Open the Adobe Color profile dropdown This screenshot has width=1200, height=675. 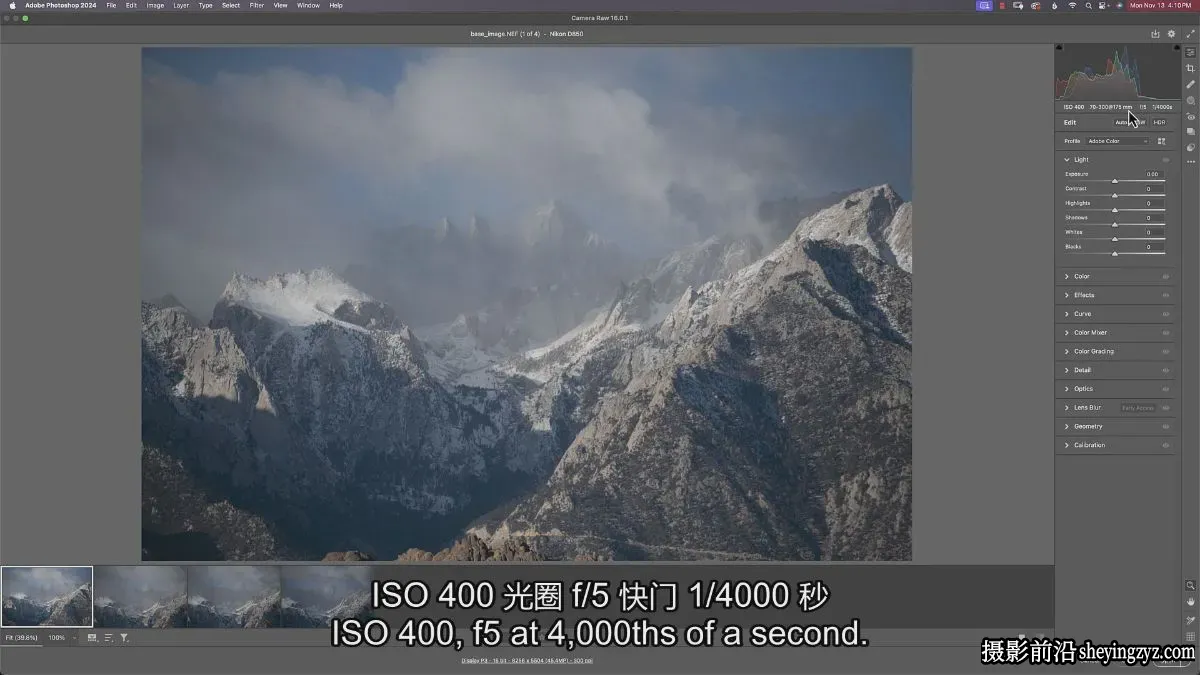point(1118,141)
